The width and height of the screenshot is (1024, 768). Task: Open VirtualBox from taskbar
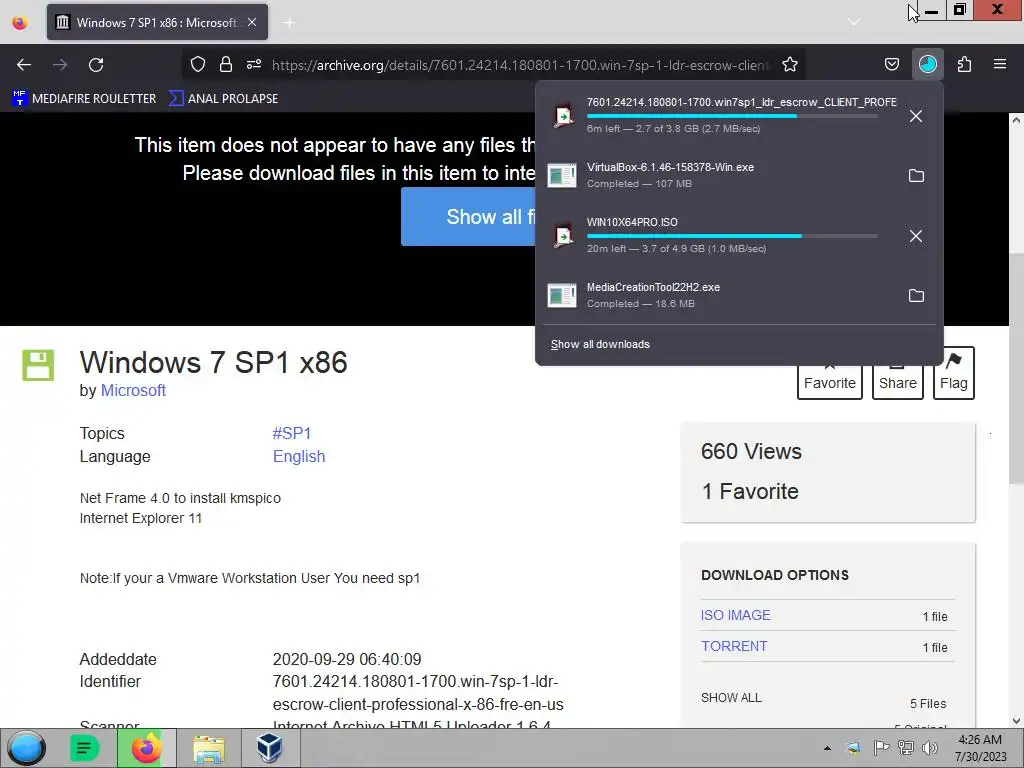(268, 748)
